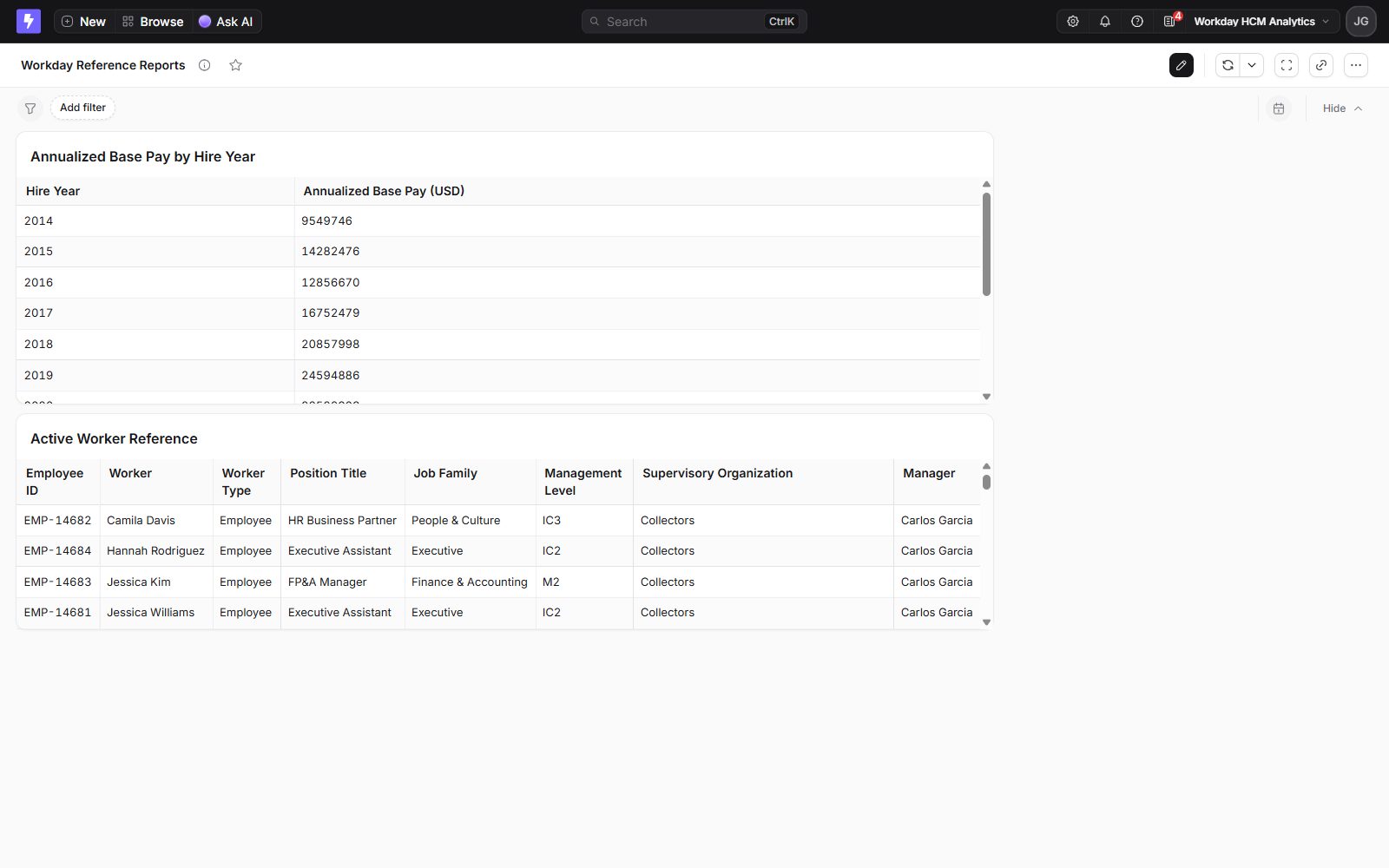Click scroll up arrow in Base Pay table

point(986,184)
